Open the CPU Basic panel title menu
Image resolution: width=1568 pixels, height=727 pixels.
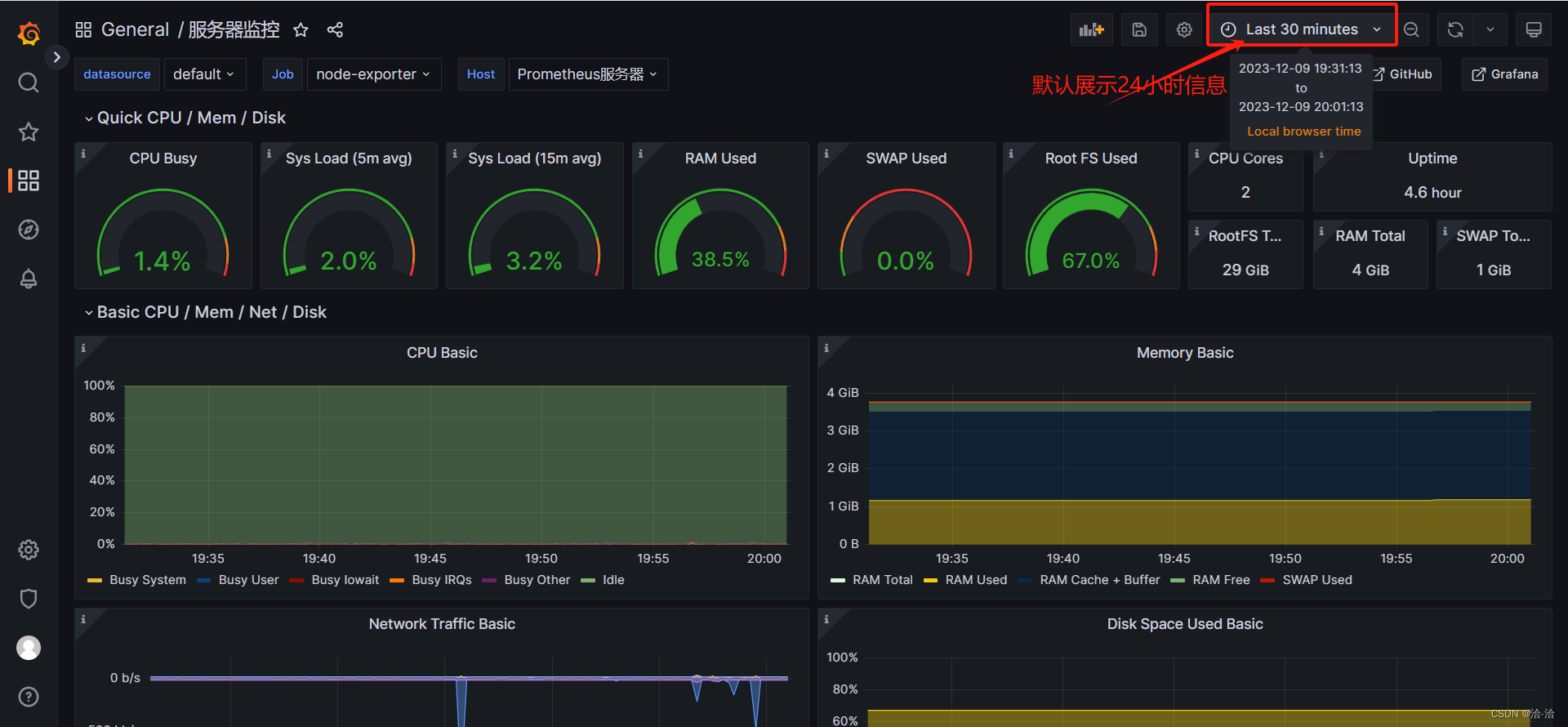click(x=442, y=353)
